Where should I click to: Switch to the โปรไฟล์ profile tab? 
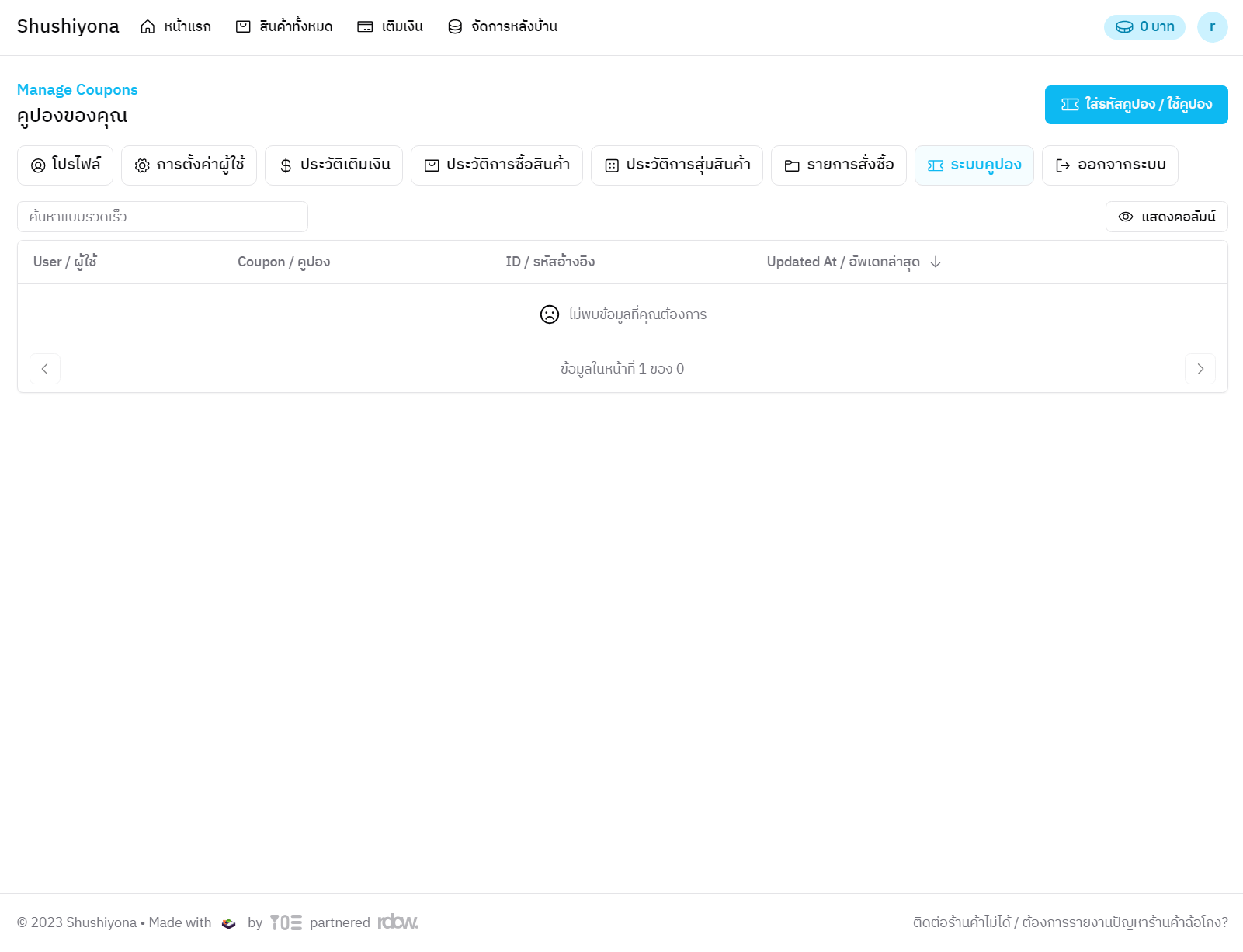[x=65, y=165]
